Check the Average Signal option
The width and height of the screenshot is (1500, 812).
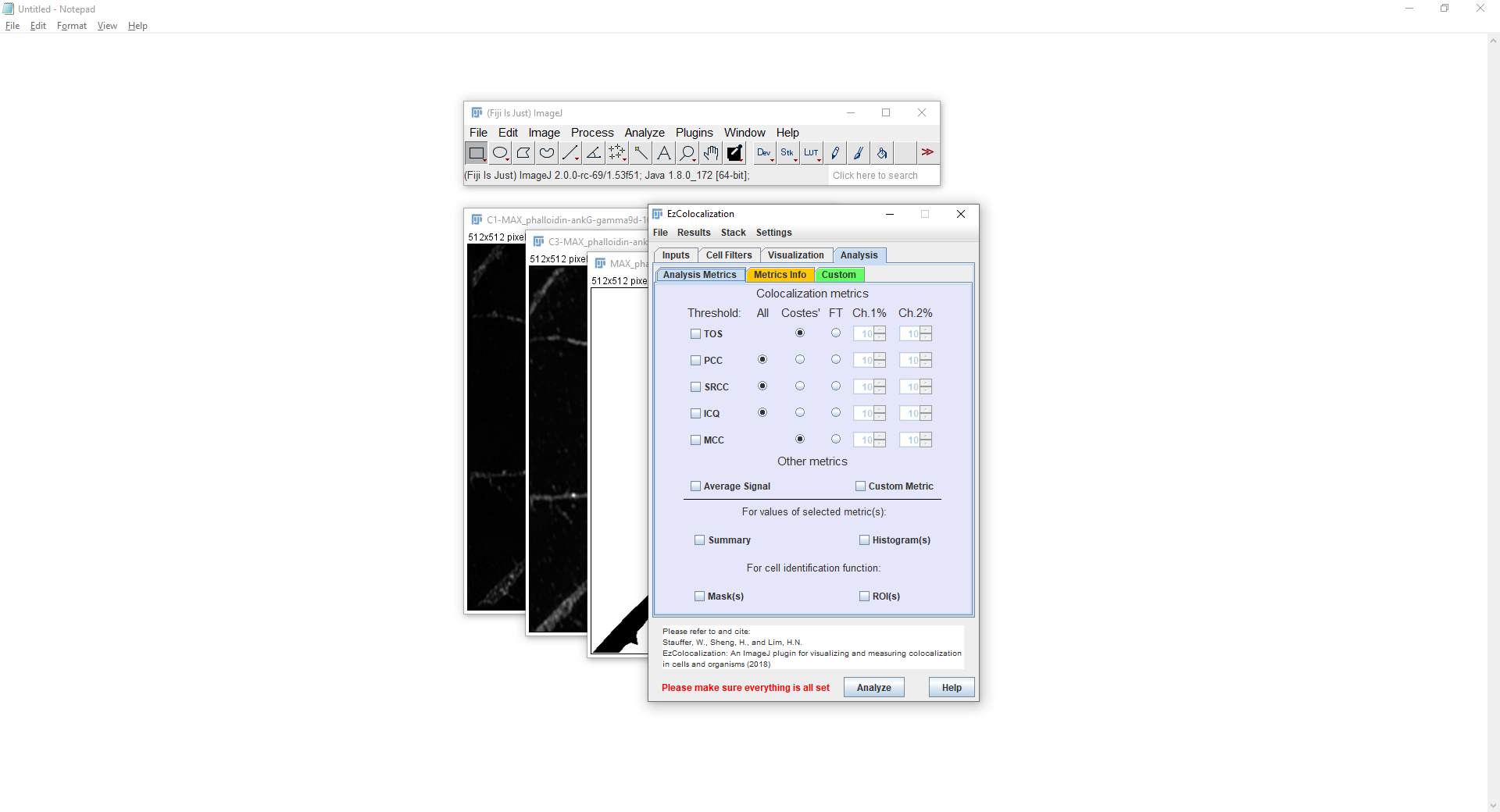click(x=696, y=486)
